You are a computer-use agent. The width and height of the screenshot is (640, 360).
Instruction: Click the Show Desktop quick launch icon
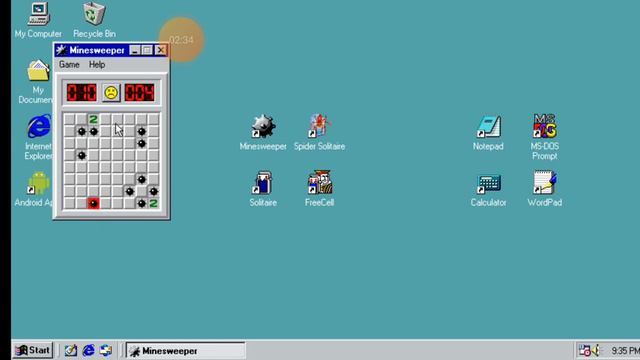tap(71, 350)
